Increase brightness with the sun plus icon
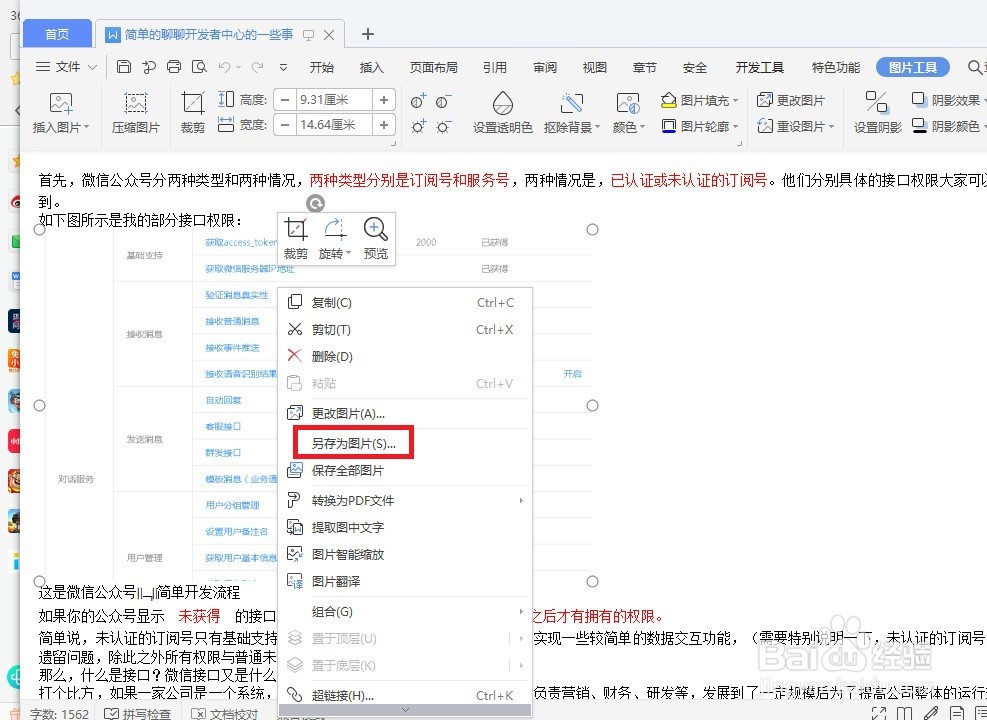 419,127
